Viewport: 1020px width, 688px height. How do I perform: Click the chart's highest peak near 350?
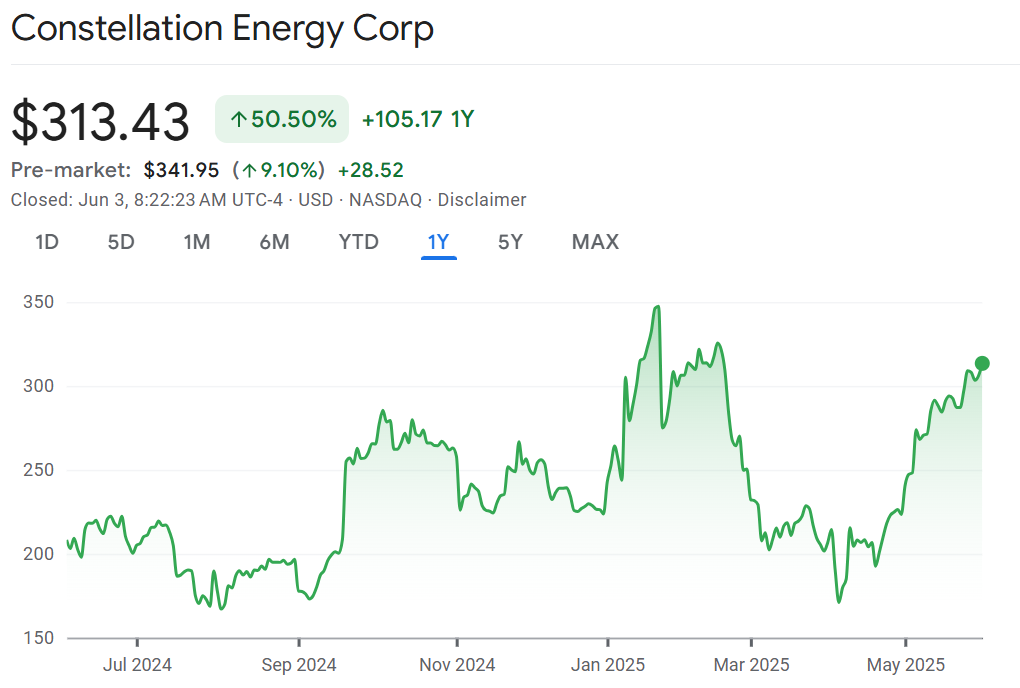[657, 307]
